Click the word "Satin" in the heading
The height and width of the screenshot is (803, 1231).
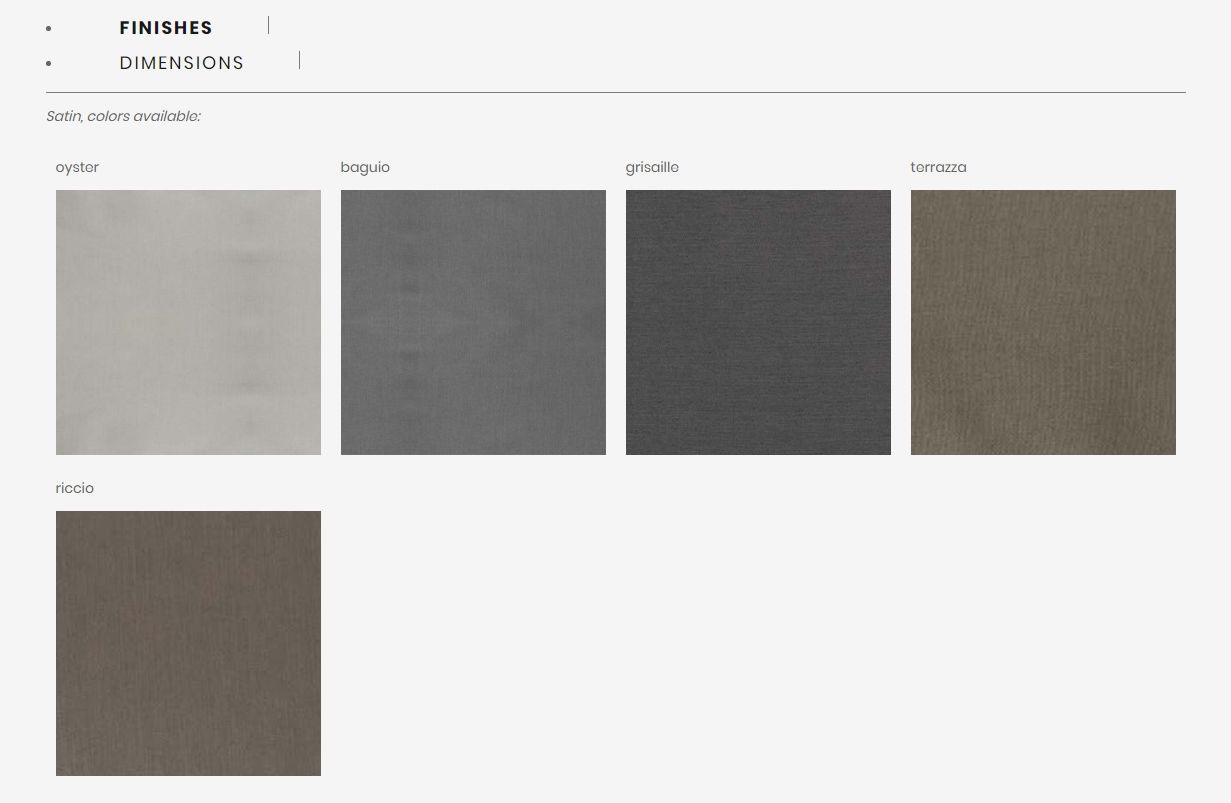[x=64, y=116]
